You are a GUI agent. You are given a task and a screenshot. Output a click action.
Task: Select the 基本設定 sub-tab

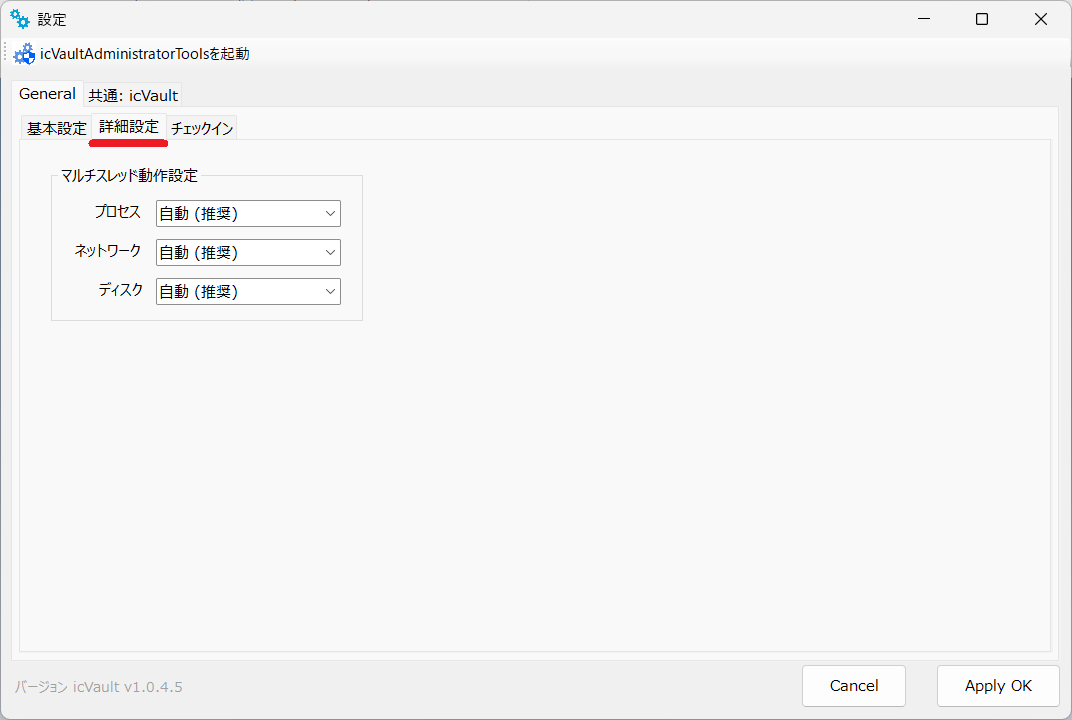(55, 128)
